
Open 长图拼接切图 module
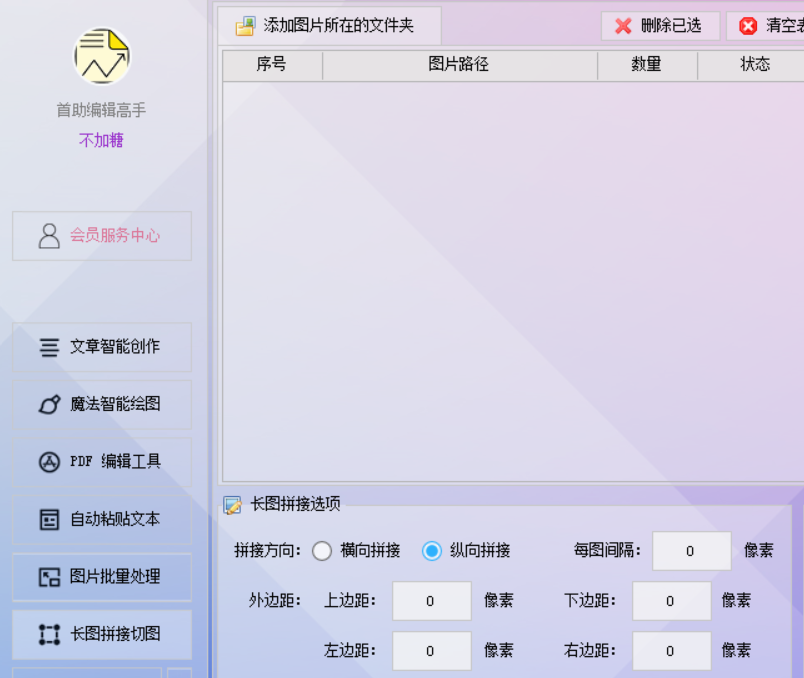pyautogui.click(x=102, y=634)
